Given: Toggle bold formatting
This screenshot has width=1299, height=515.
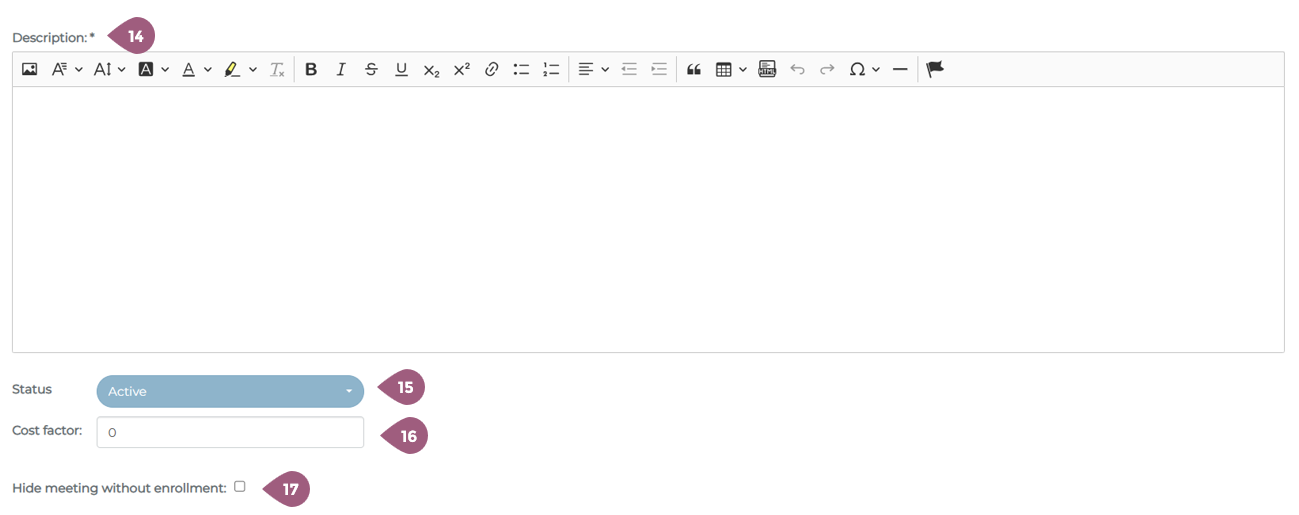Looking at the screenshot, I should coord(311,69).
